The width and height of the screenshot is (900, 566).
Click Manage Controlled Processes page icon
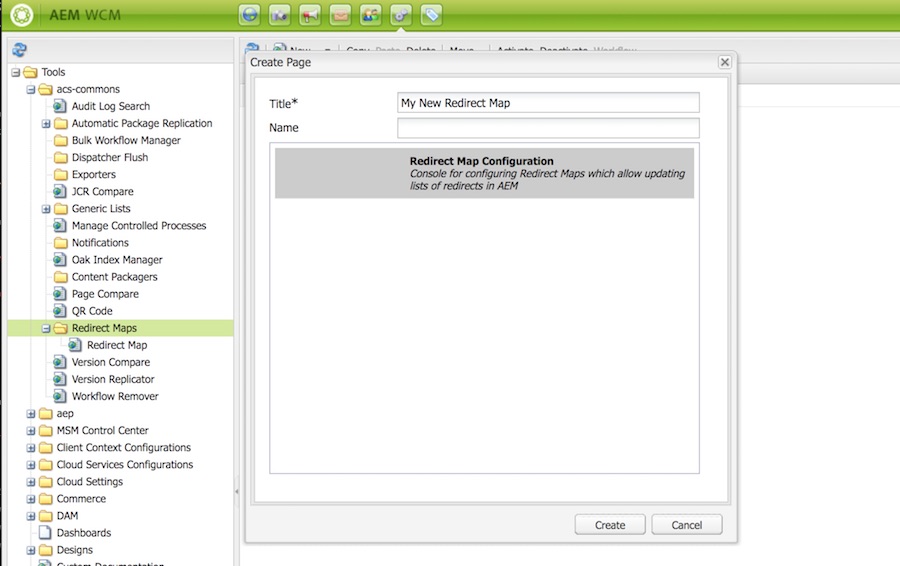click(x=60, y=225)
